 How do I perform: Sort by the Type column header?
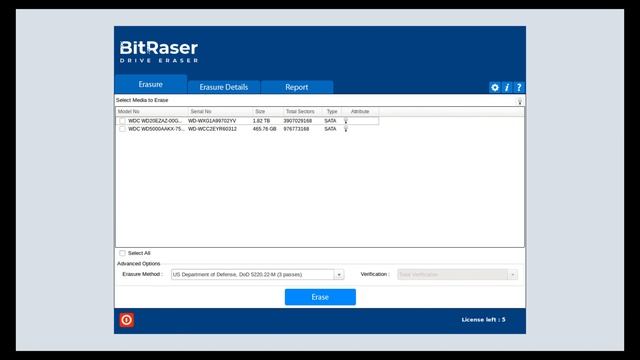point(331,111)
